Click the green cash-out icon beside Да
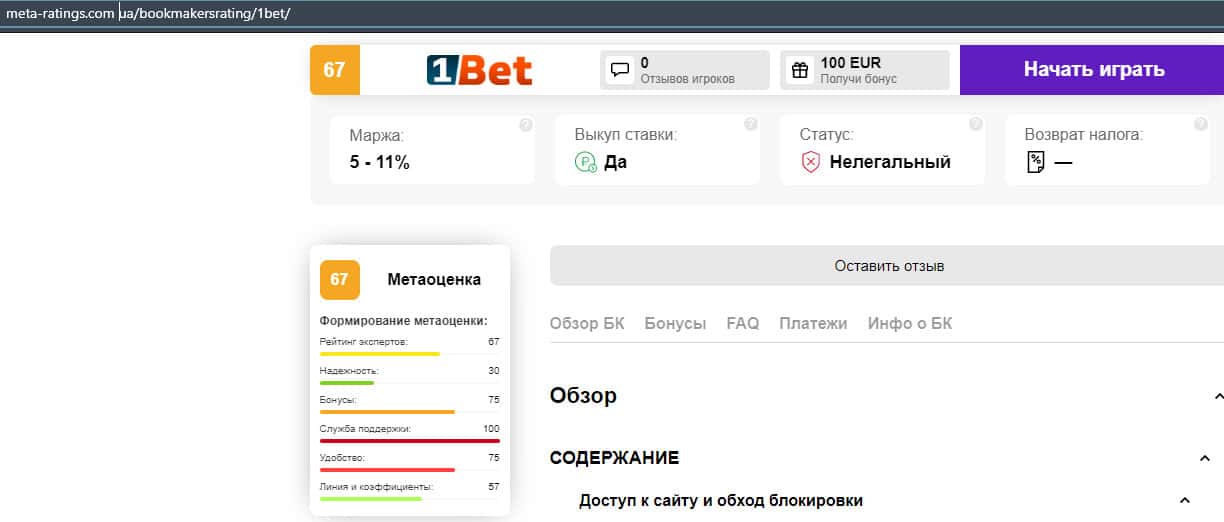 tap(586, 162)
